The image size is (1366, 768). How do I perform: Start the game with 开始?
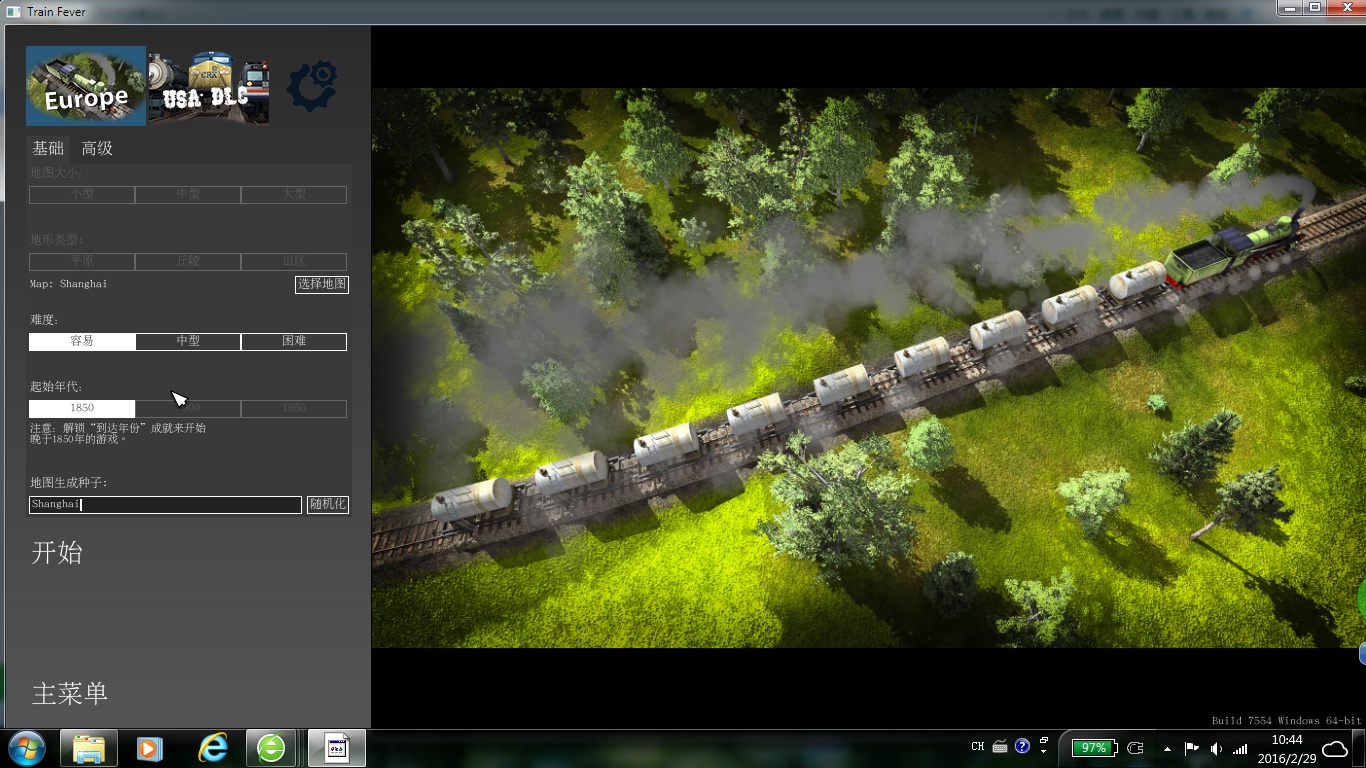point(57,553)
